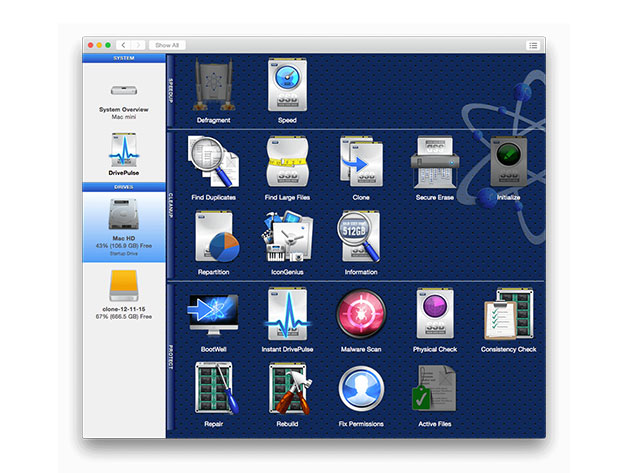The image size is (630, 473).
Task: Click the DRIVES sidebar header
Action: [124, 187]
